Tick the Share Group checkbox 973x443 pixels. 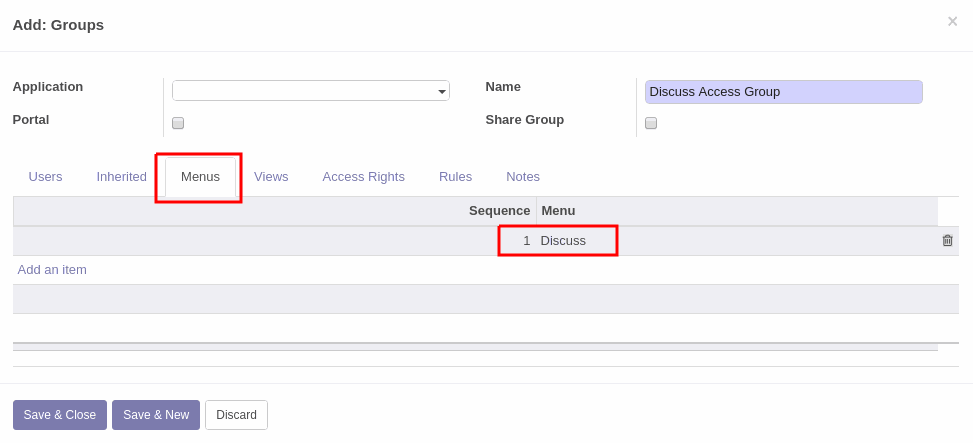[x=651, y=123]
